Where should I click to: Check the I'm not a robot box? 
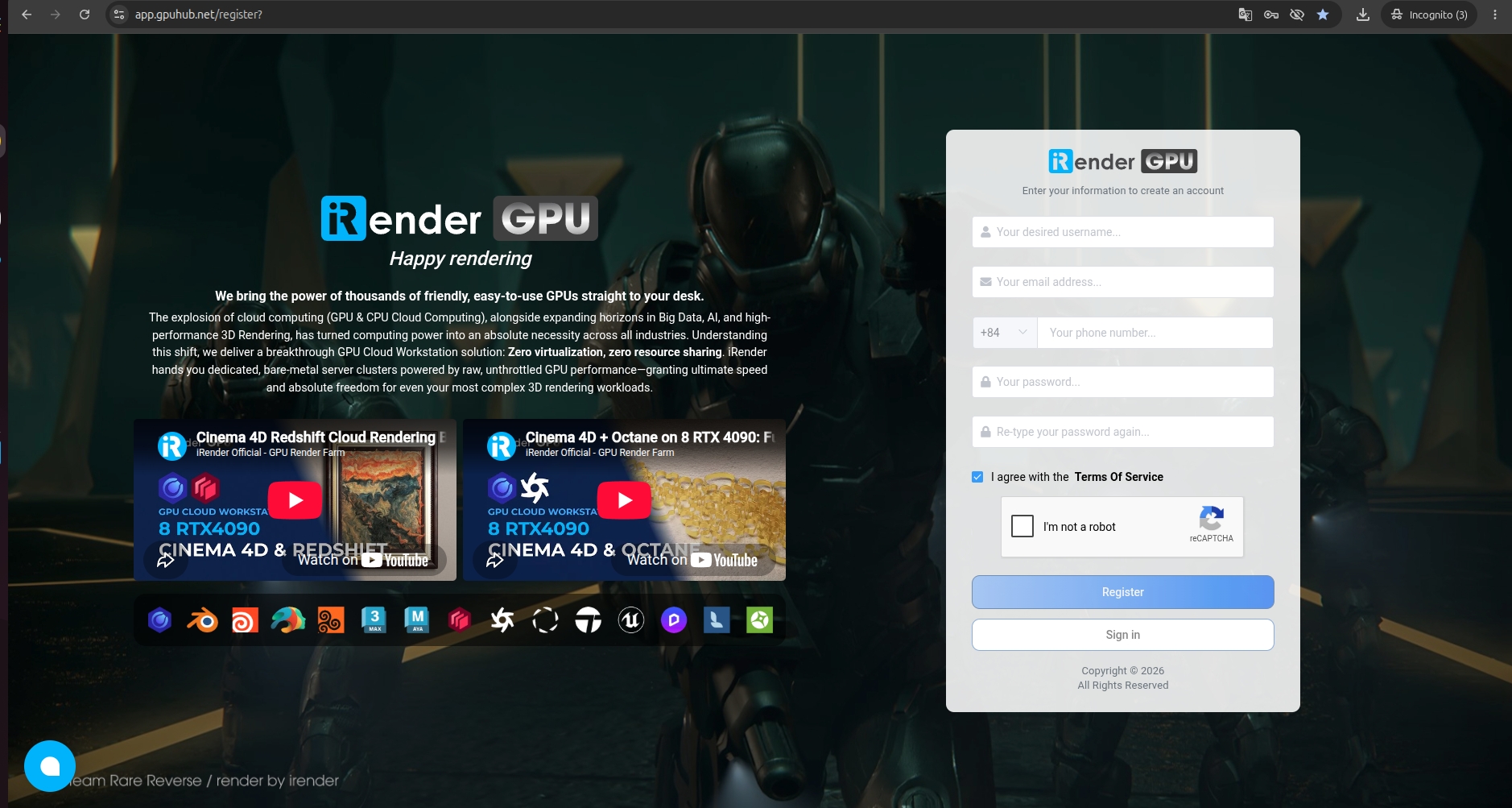pyautogui.click(x=1022, y=526)
